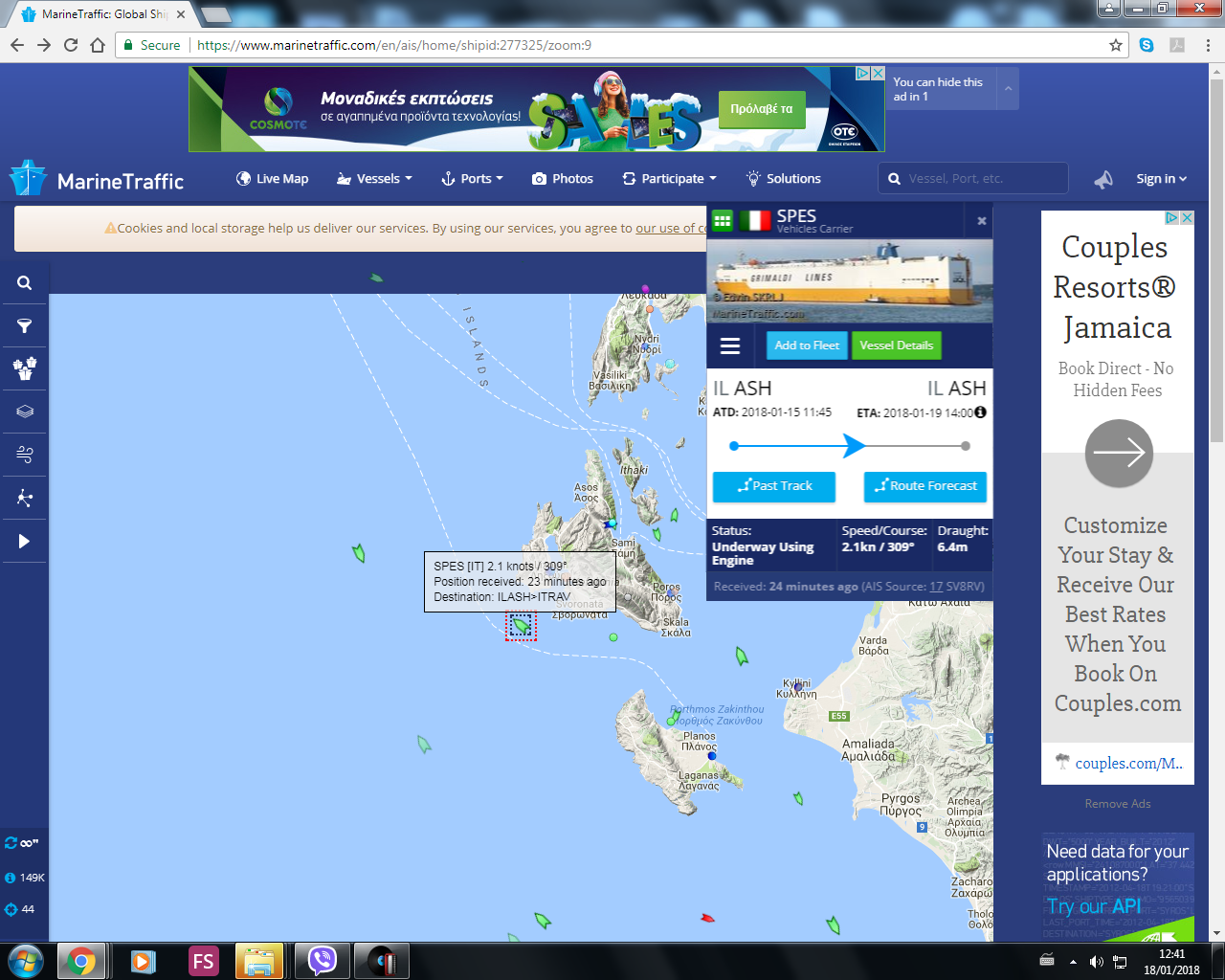Screen dimensions: 1225x980
Task: Expand the Sign in dropdown
Action: tap(1161, 179)
